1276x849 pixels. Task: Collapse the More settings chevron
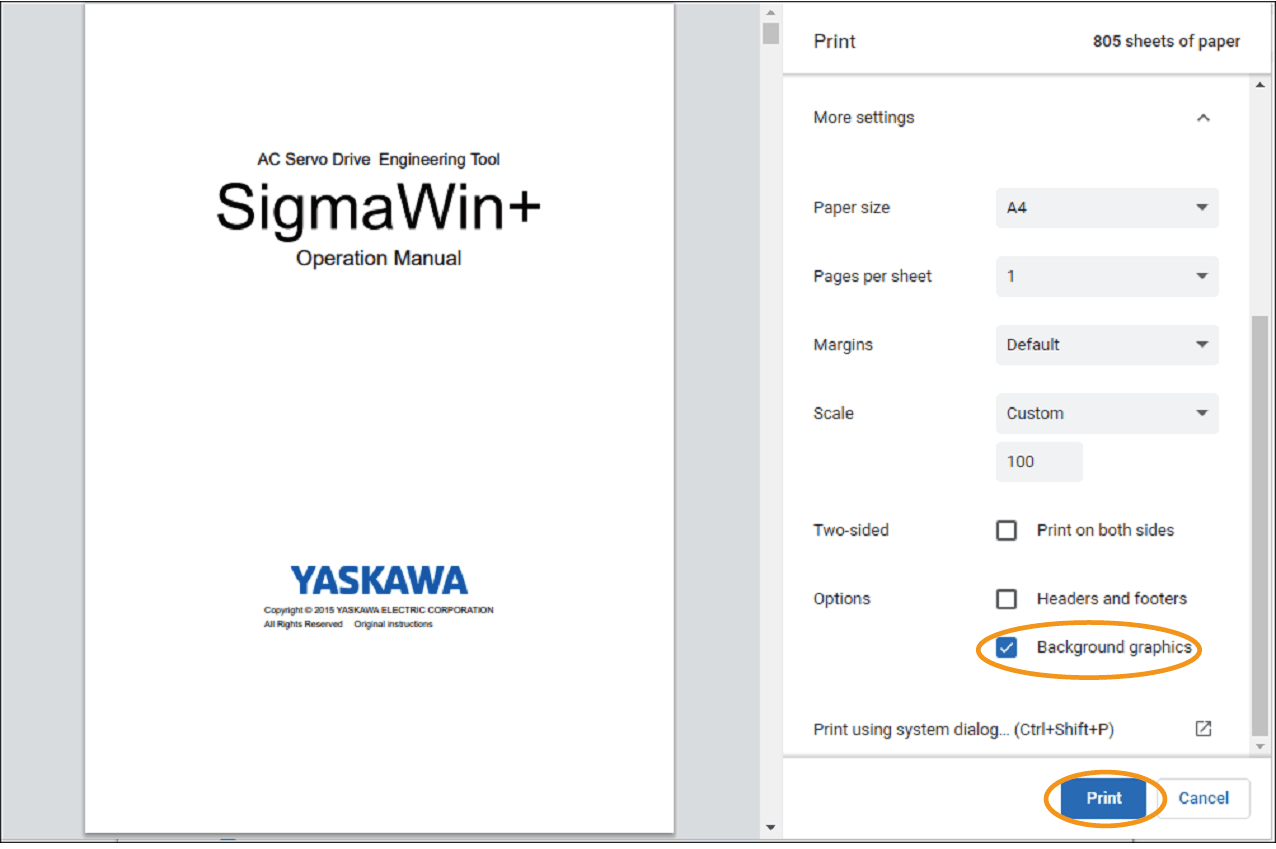(1203, 118)
